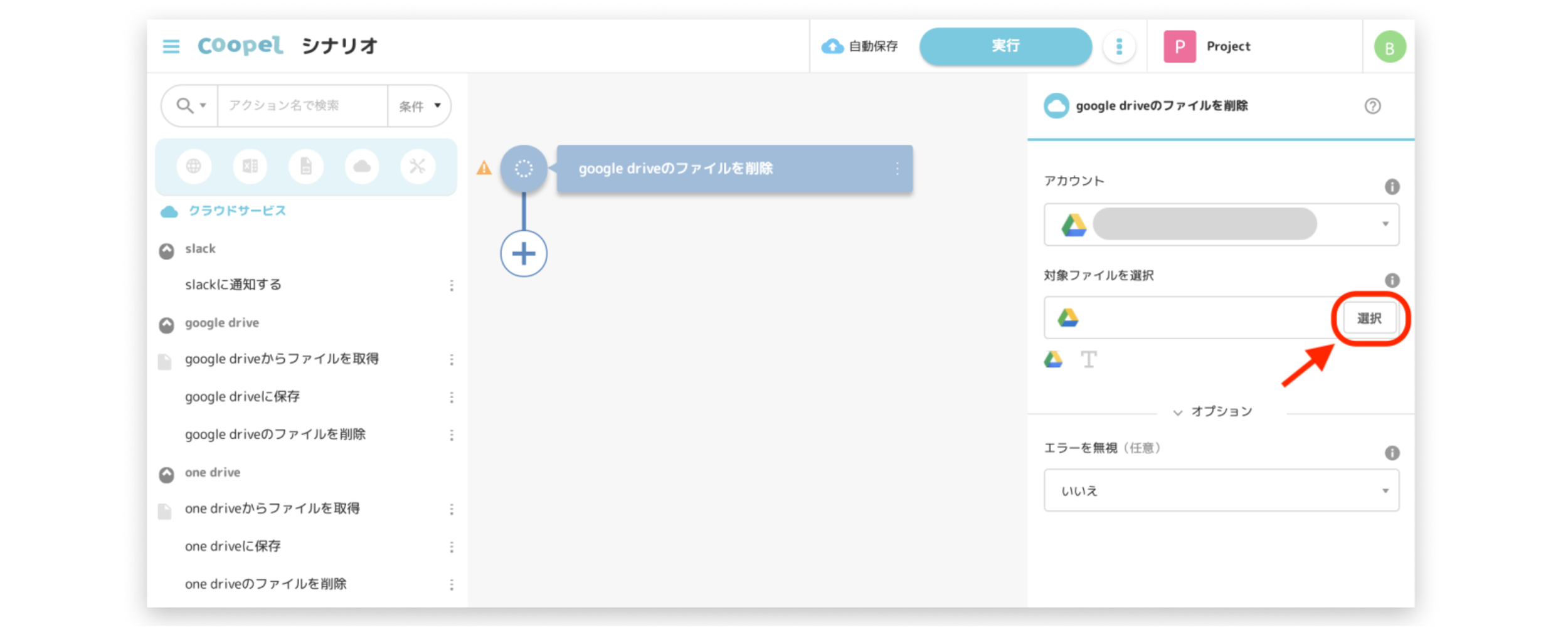Click the クラウドサービス category heading
Viewport: 1568px width, 627px height.
(x=236, y=211)
